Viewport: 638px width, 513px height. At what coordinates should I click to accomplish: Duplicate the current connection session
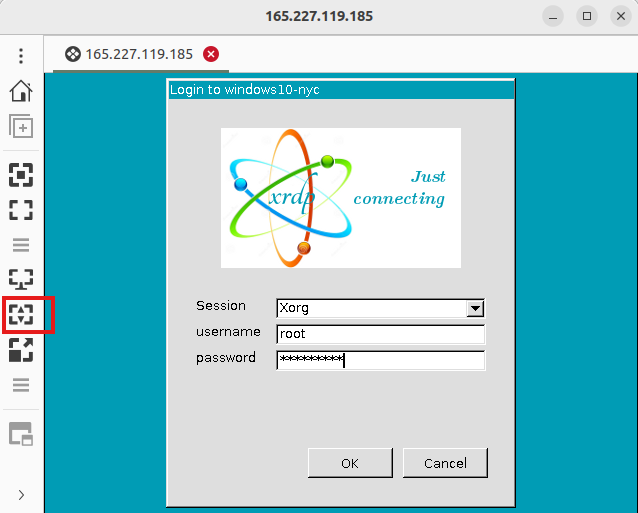(x=21, y=127)
